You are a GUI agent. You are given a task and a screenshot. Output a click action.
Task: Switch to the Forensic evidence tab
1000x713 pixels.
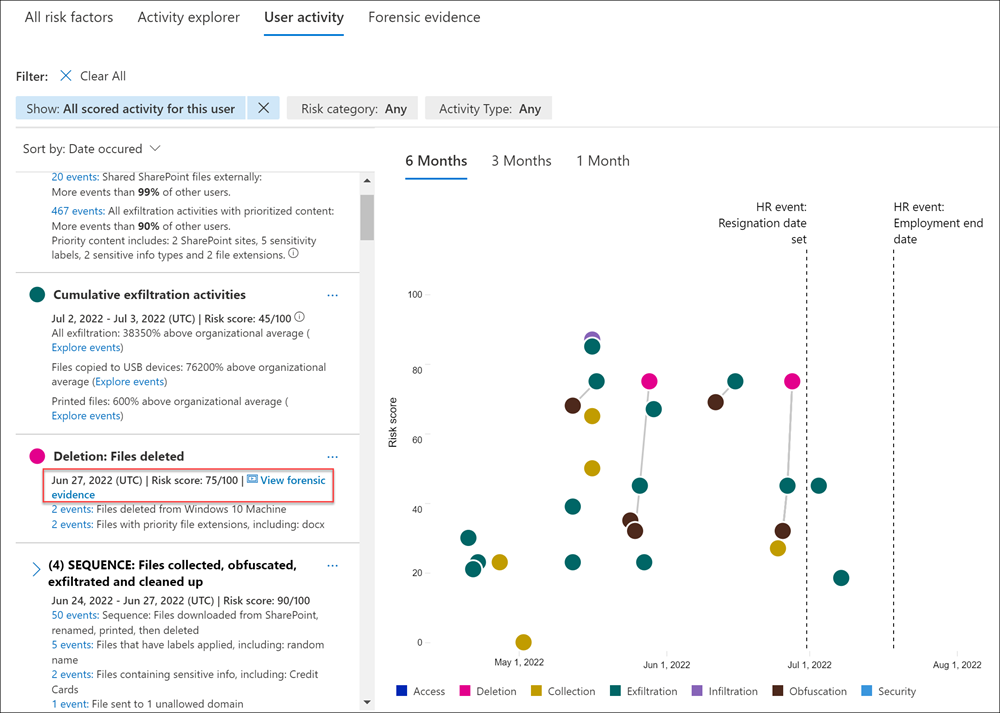424,17
